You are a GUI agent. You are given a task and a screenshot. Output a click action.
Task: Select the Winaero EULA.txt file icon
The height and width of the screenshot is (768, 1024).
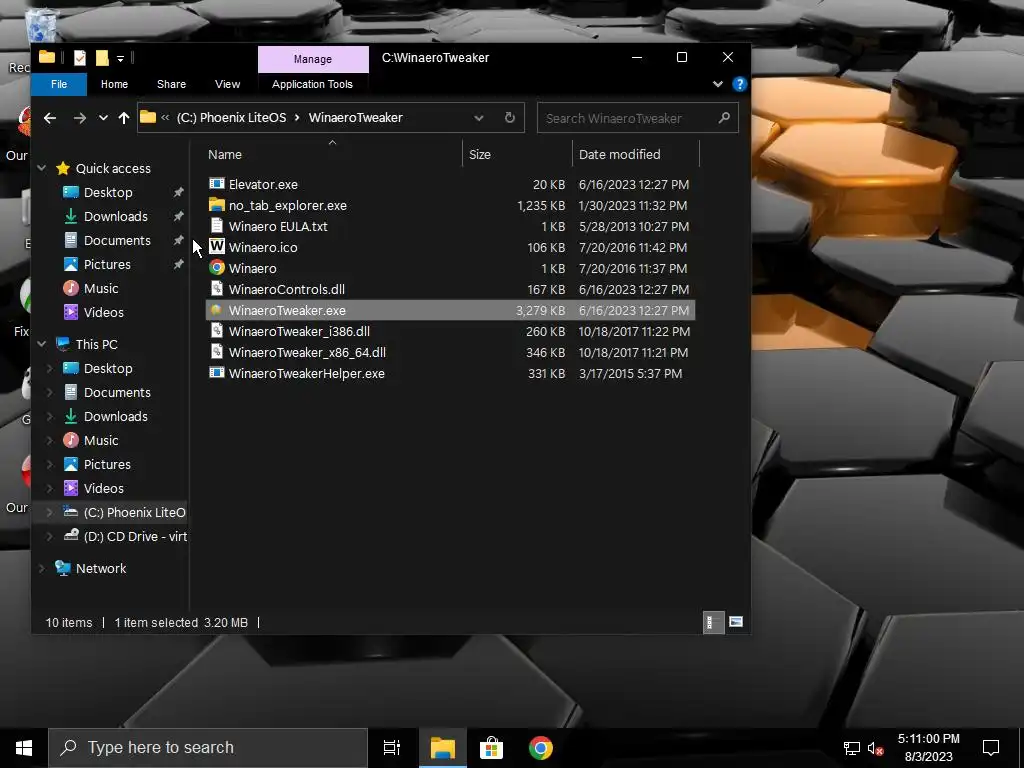(x=217, y=226)
